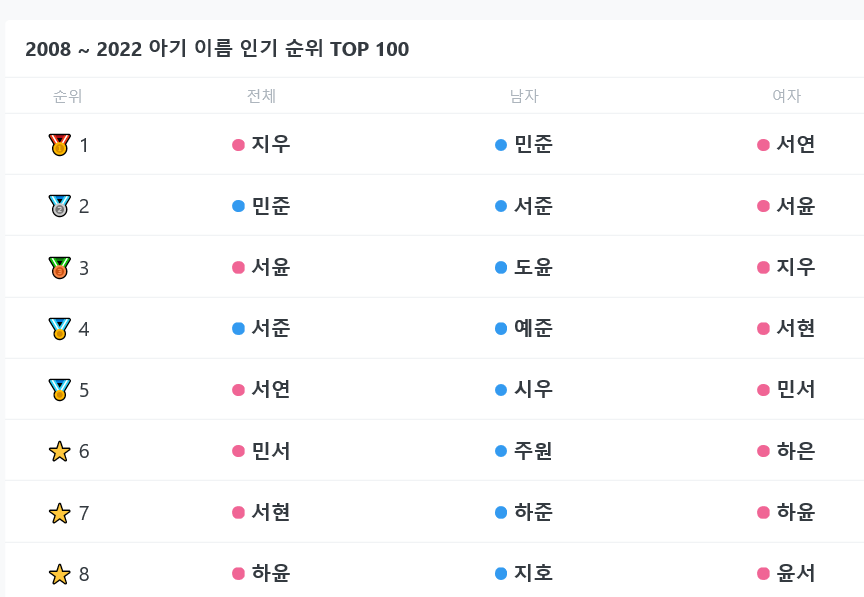Open the boy name 지호 at rank 8

pyautogui.click(x=533, y=574)
